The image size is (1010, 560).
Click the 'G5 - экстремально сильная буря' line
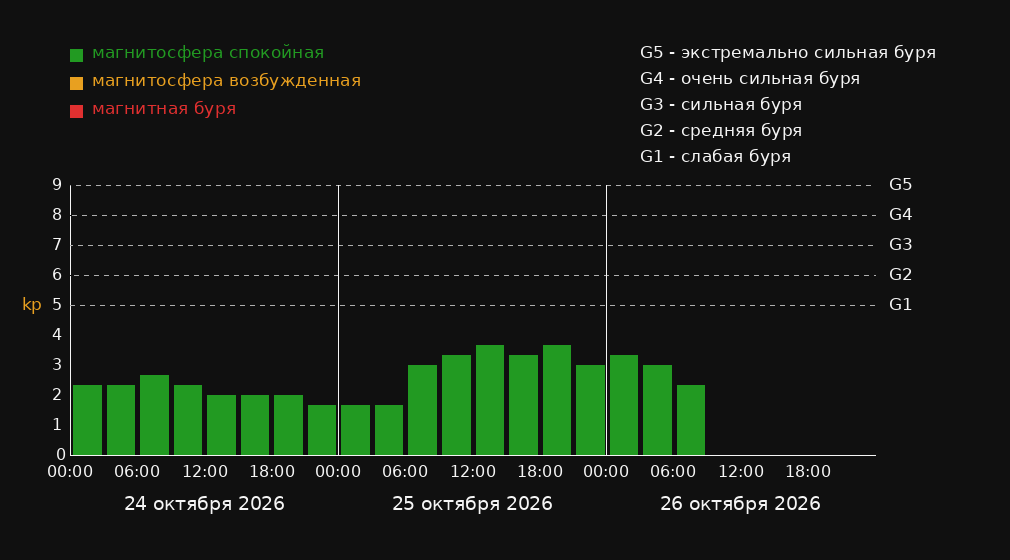tap(788, 53)
